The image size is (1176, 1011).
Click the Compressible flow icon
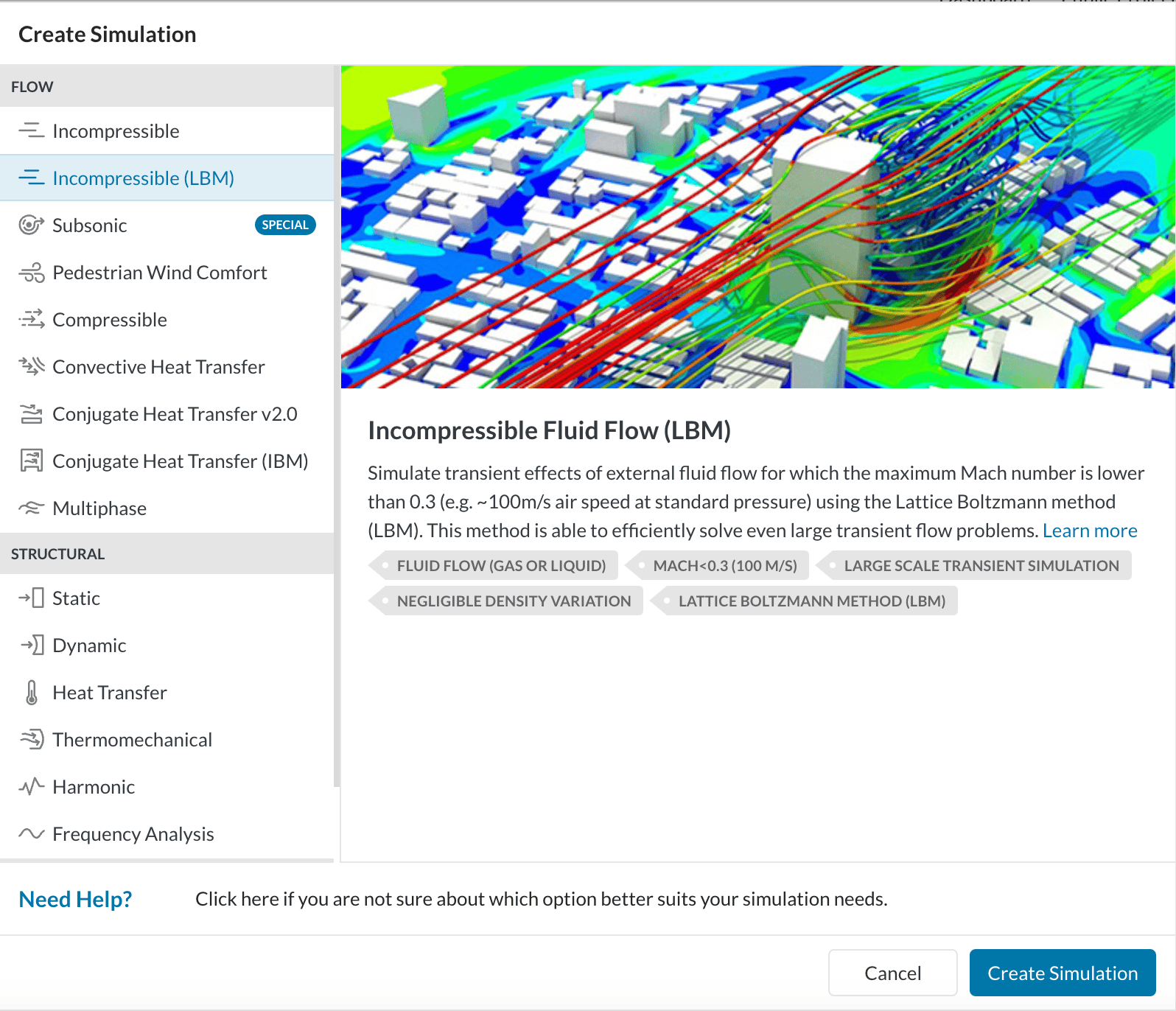coord(31,320)
